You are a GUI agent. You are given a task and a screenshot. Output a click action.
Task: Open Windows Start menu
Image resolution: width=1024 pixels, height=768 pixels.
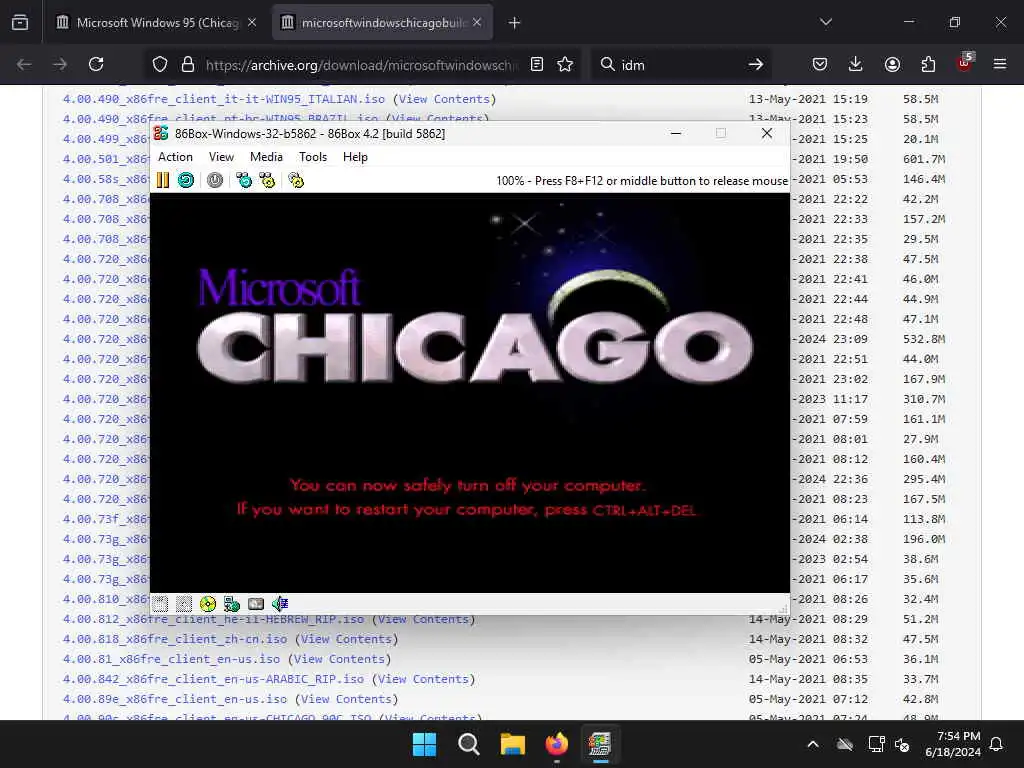tap(424, 744)
